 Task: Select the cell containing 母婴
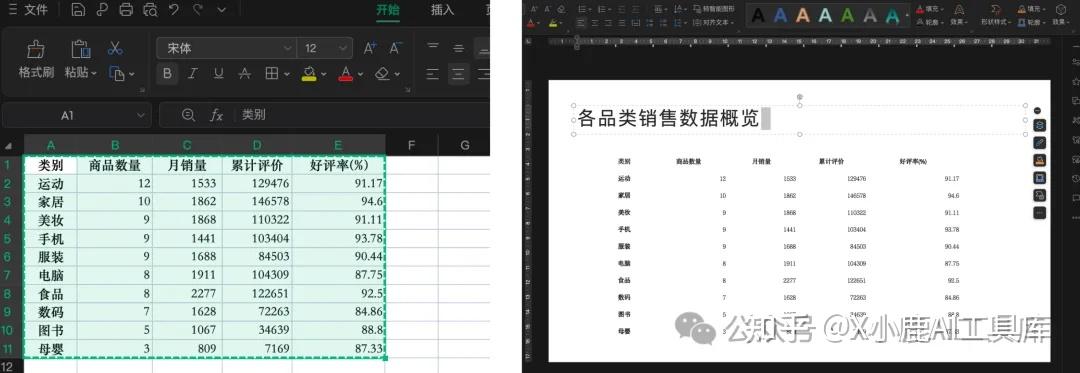click(x=50, y=349)
